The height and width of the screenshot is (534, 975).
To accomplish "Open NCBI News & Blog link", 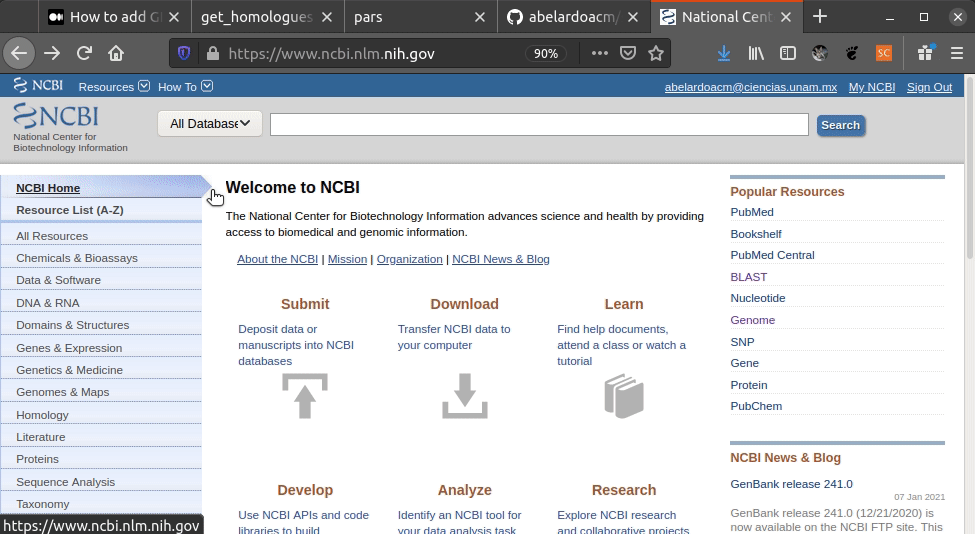I will [x=501, y=259].
